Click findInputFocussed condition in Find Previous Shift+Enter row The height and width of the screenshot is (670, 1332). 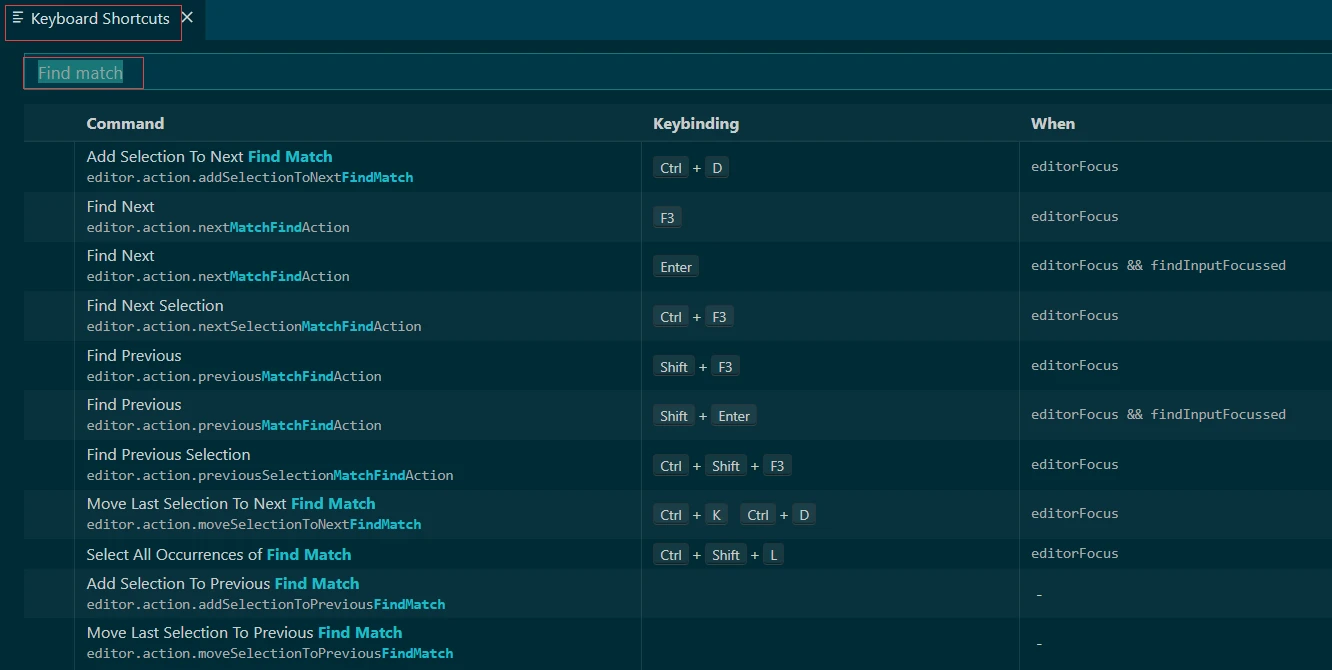pyautogui.click(x=1218, y=414)
